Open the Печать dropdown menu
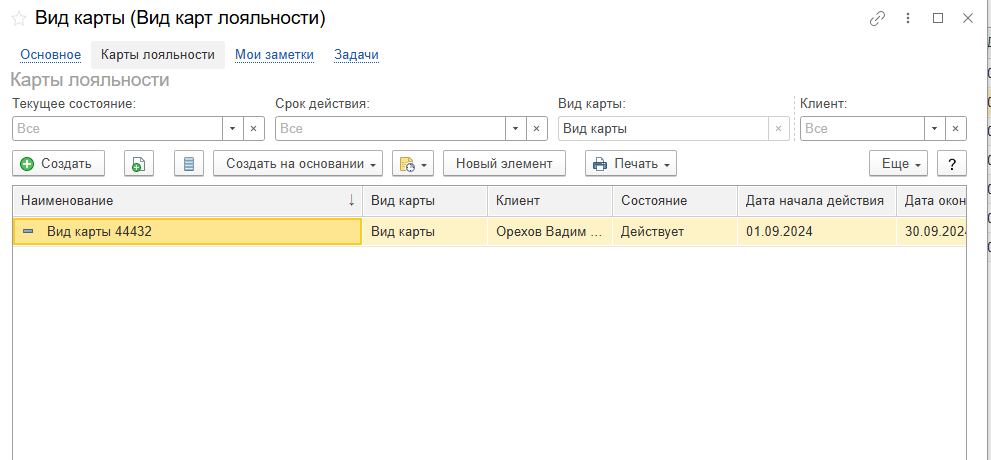 (630, 163)
